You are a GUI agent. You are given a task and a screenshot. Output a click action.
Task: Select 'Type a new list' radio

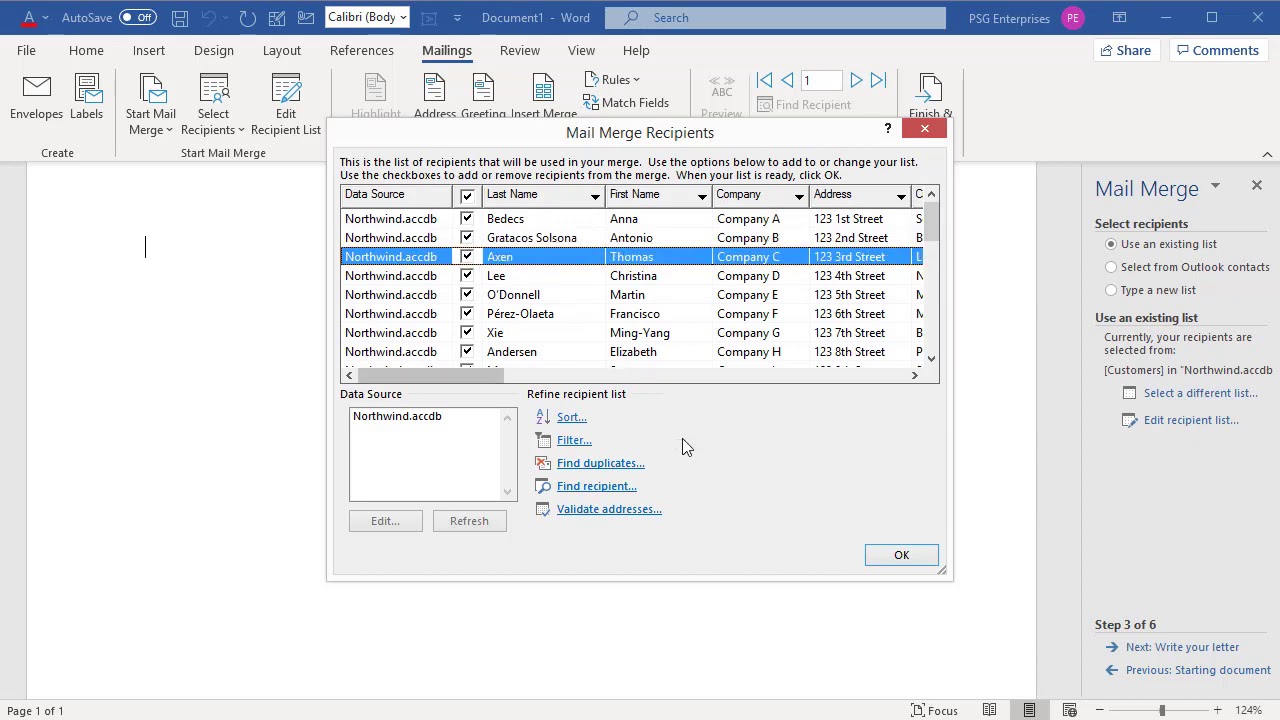click(x=1111, y=290)
